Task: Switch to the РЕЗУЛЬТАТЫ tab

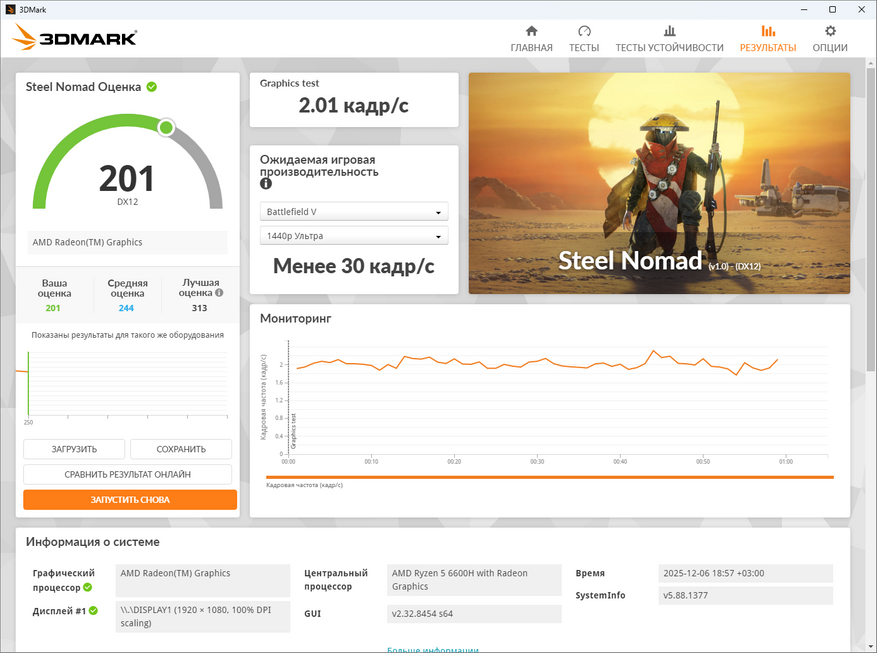Action: click(767, 39)
